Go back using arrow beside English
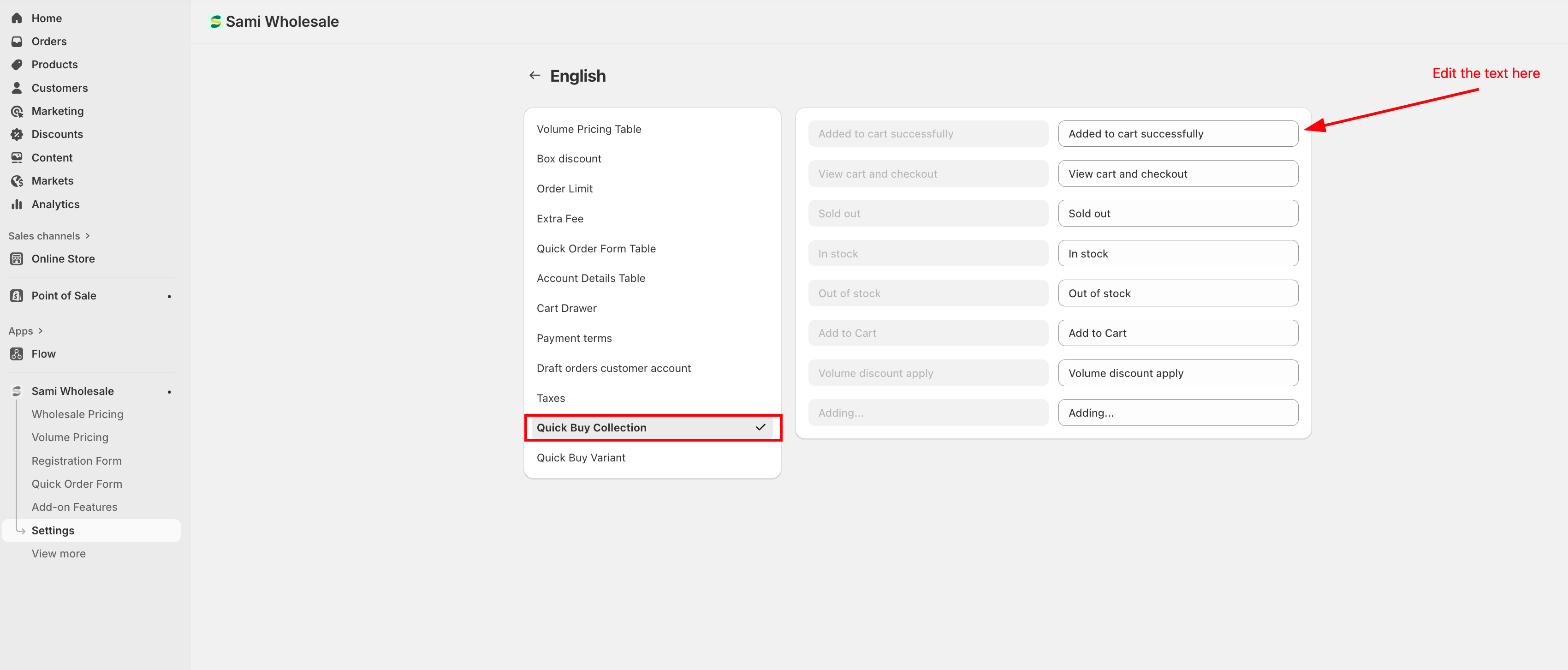Screen dimensions: 1568x670 click(x=535, y=76)
